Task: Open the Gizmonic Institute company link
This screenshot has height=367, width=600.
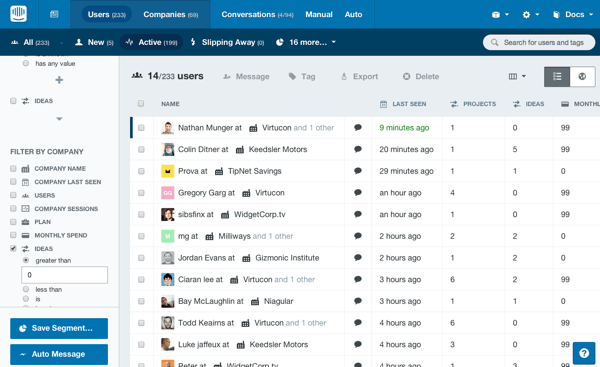Action: [287, 258]
